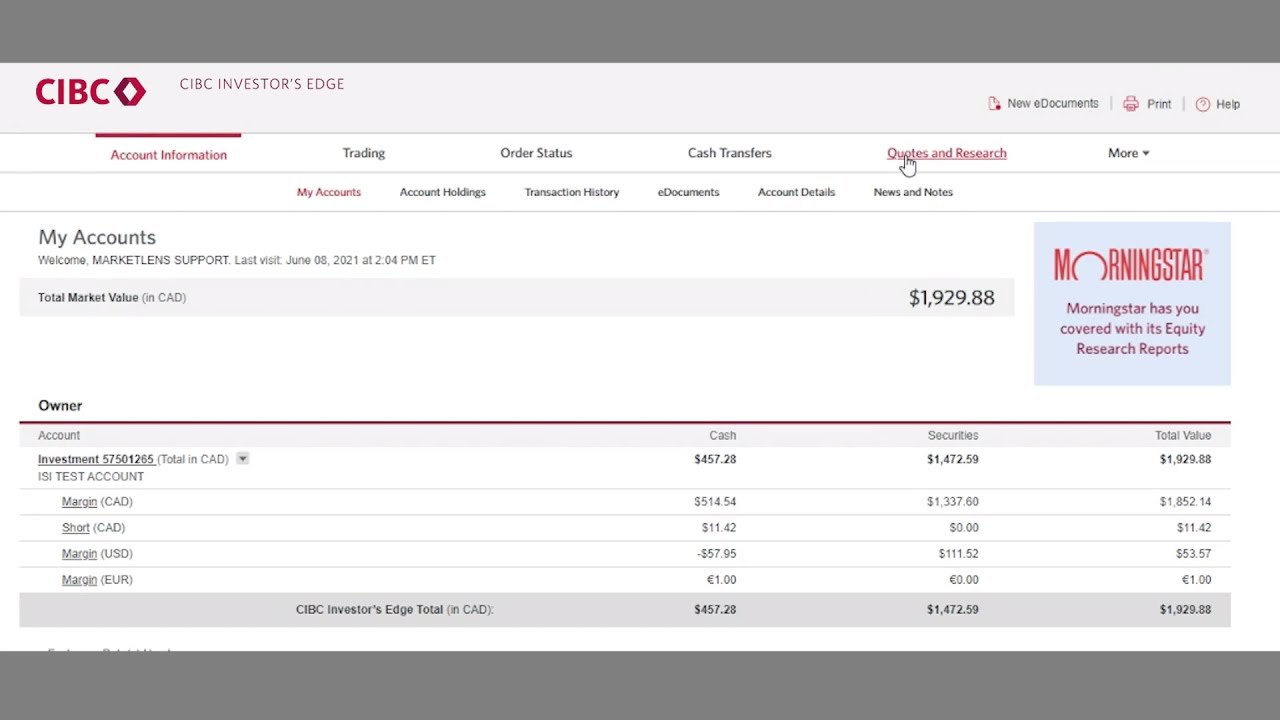Open eDocuments submenu item

[x=689, y=192]
